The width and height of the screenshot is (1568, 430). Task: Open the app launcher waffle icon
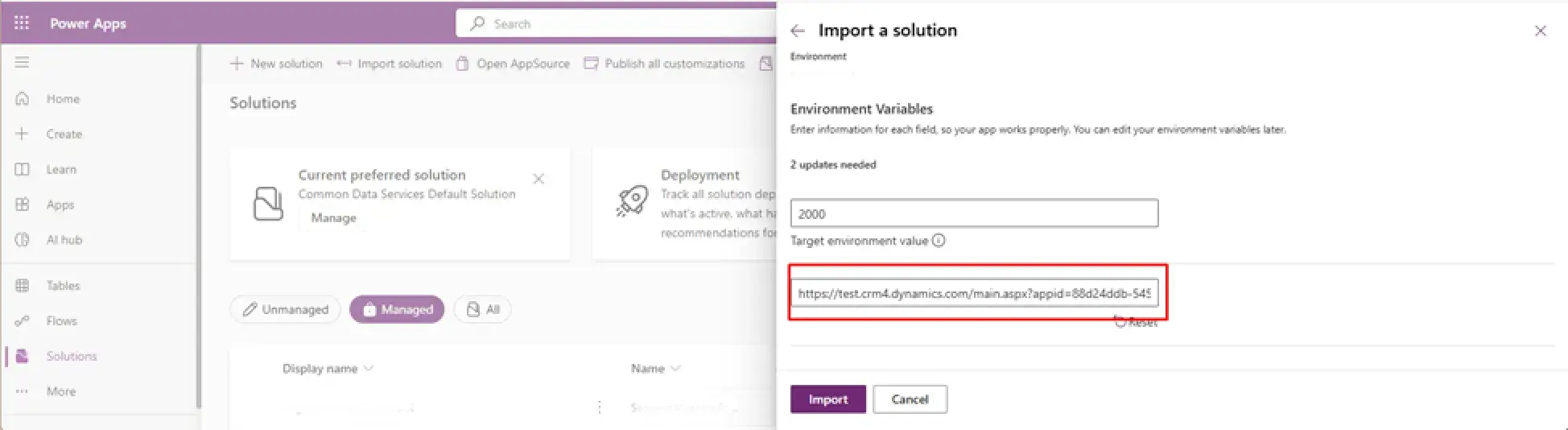[22, 23]
